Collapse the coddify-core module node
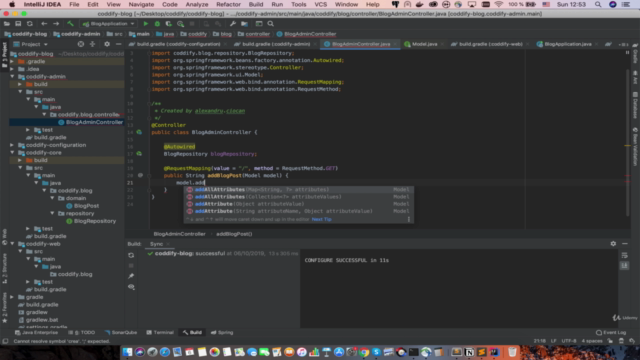The image size is (640, 360). (12, 153)
